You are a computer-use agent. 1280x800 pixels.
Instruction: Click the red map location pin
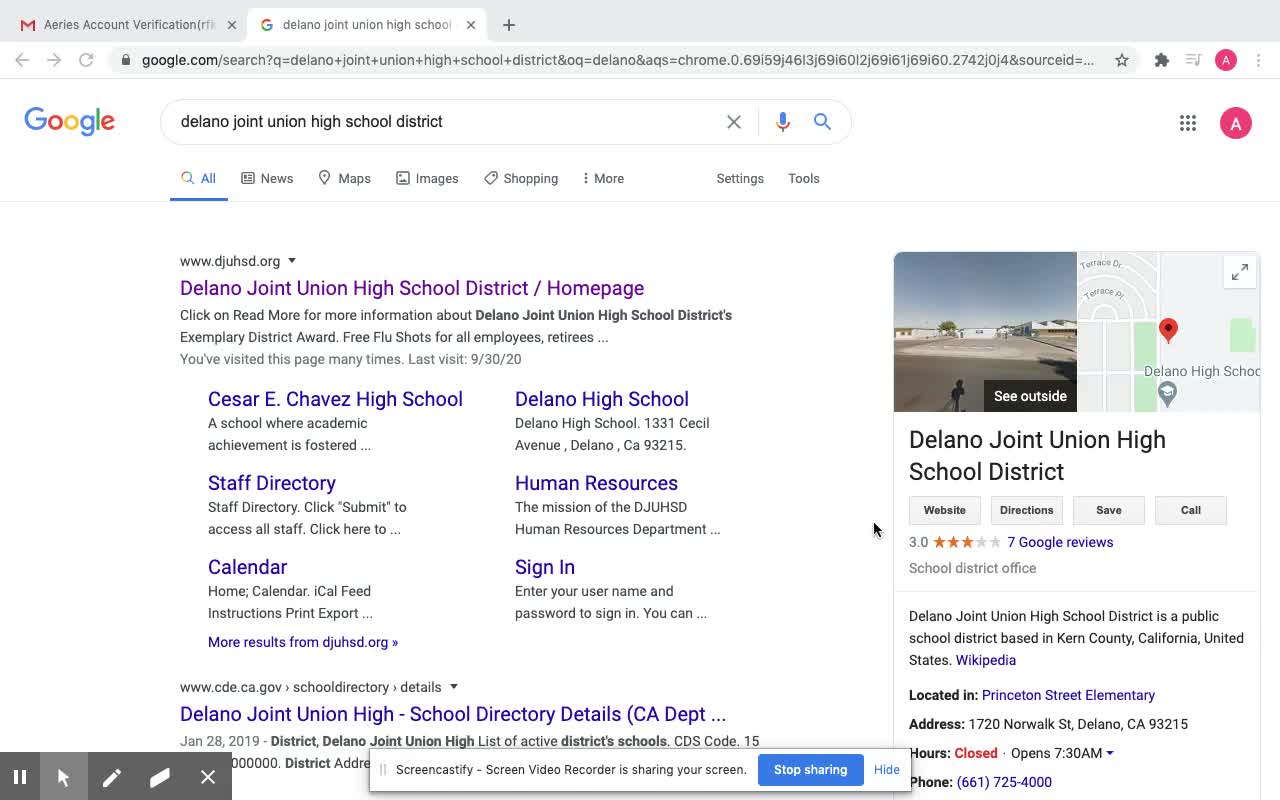1168,330
